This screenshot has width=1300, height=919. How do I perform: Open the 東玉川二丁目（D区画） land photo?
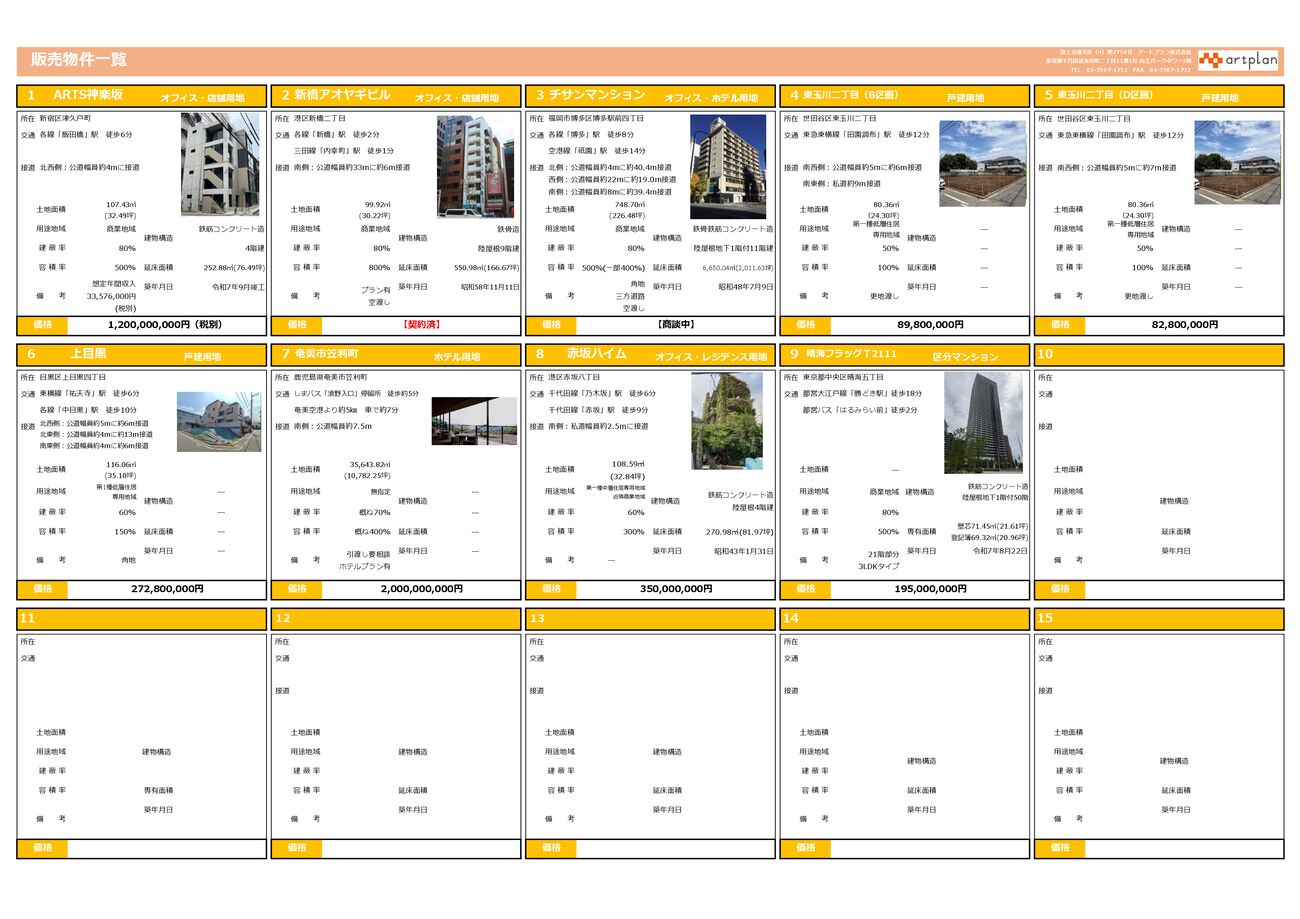pyautogui.click(x=1236, y=162)
